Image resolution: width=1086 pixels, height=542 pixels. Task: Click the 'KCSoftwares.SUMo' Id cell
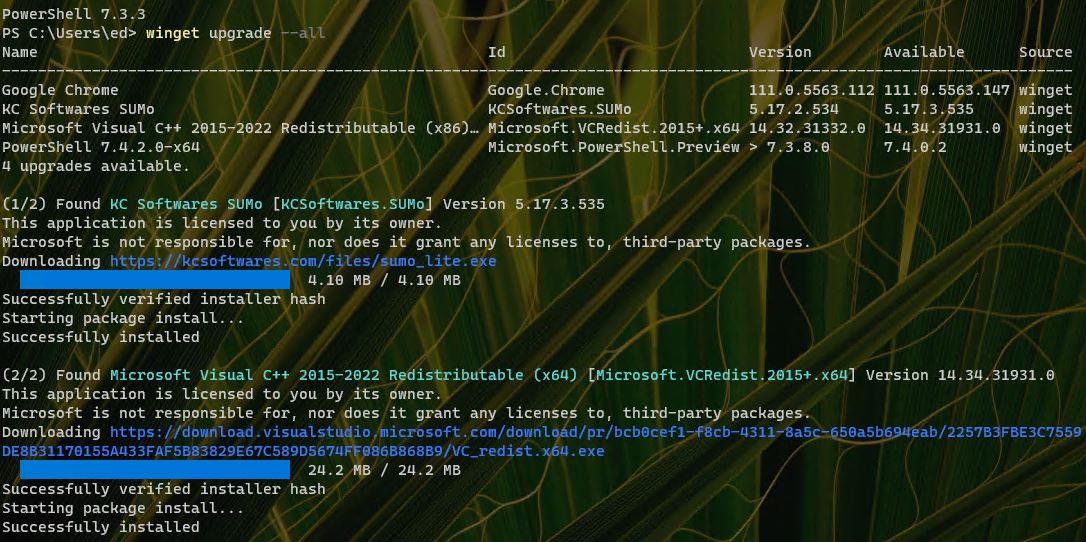coord(560,109)
